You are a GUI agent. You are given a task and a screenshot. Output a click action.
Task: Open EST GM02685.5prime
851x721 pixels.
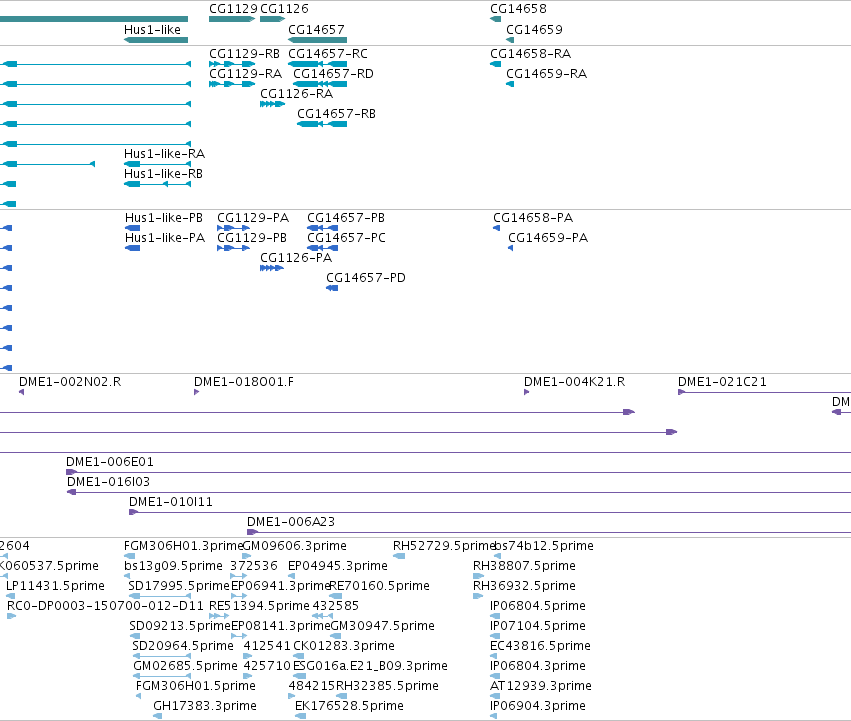pos(162,676)
